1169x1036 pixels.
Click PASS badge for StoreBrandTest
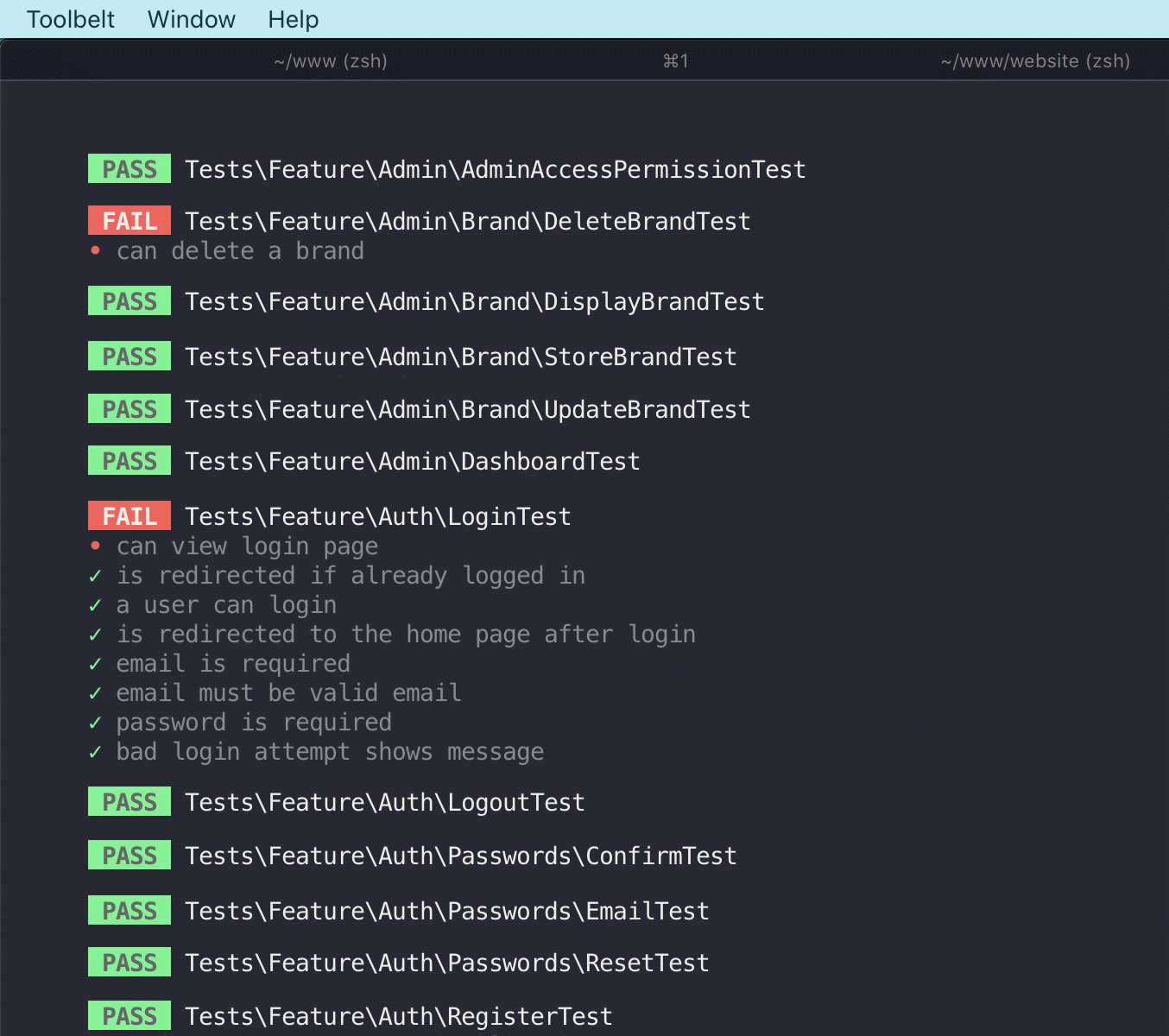[130, 357]
